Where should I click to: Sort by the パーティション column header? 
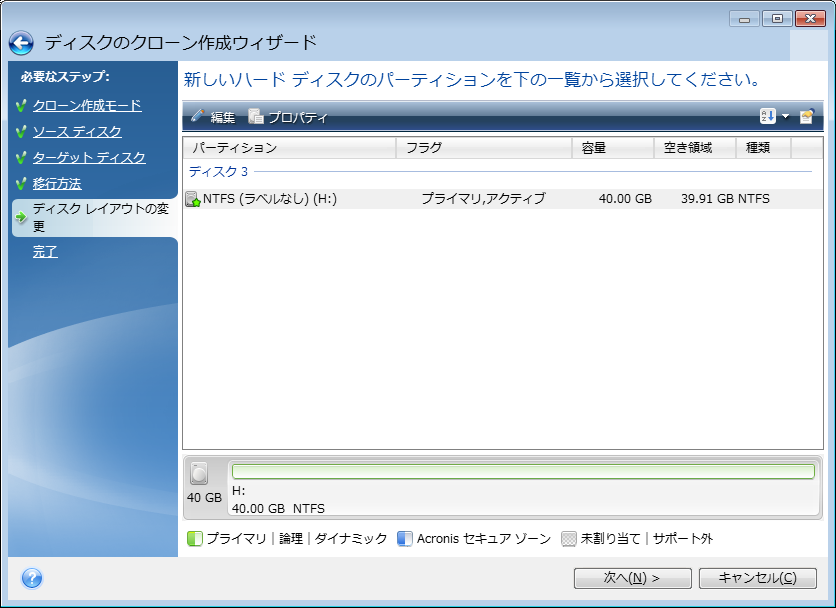289,148
